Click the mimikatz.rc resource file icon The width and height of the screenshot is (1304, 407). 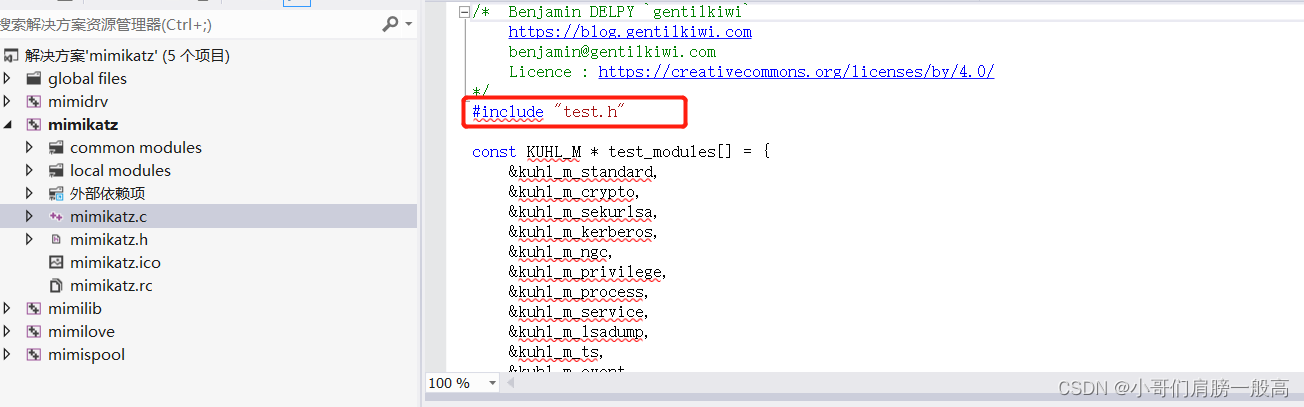[x=56, y=286]
